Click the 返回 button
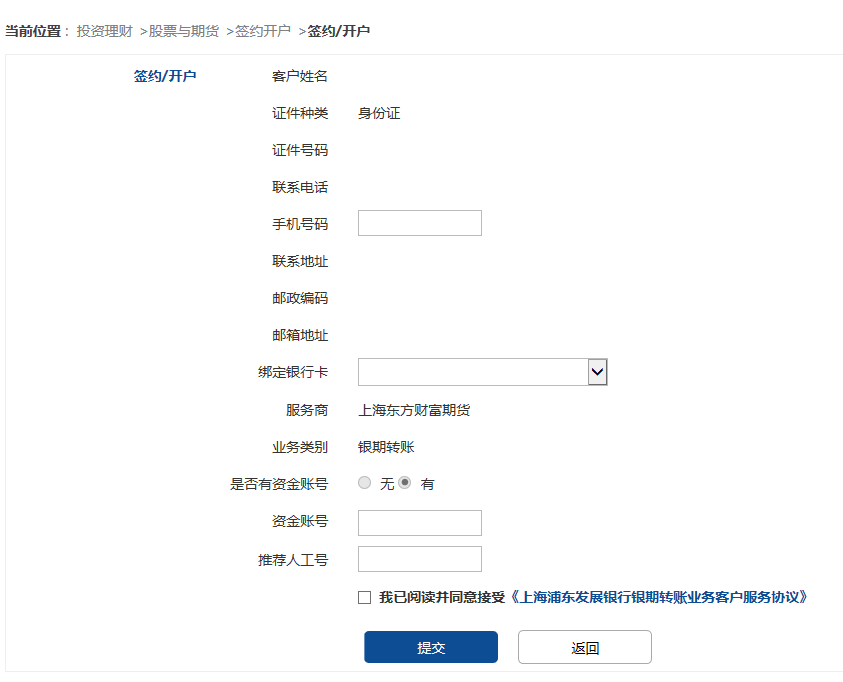The image size is (843, 682). click(x=585, y=647)
